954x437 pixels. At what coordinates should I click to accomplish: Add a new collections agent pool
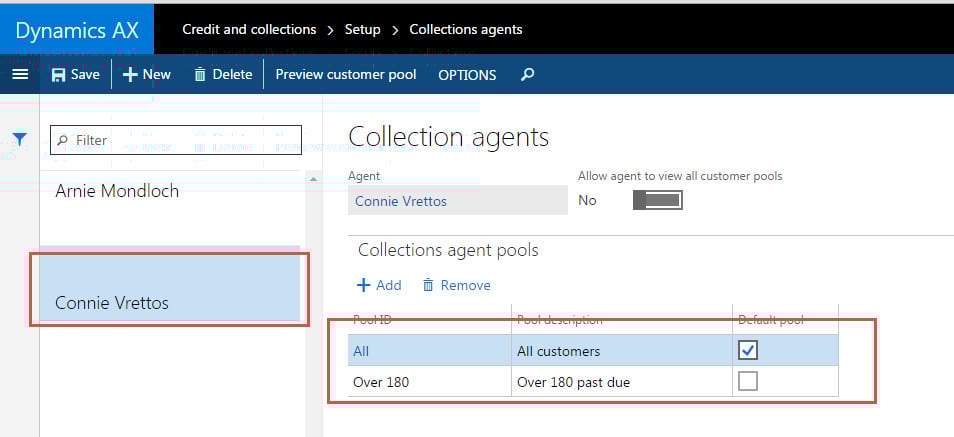379,285
